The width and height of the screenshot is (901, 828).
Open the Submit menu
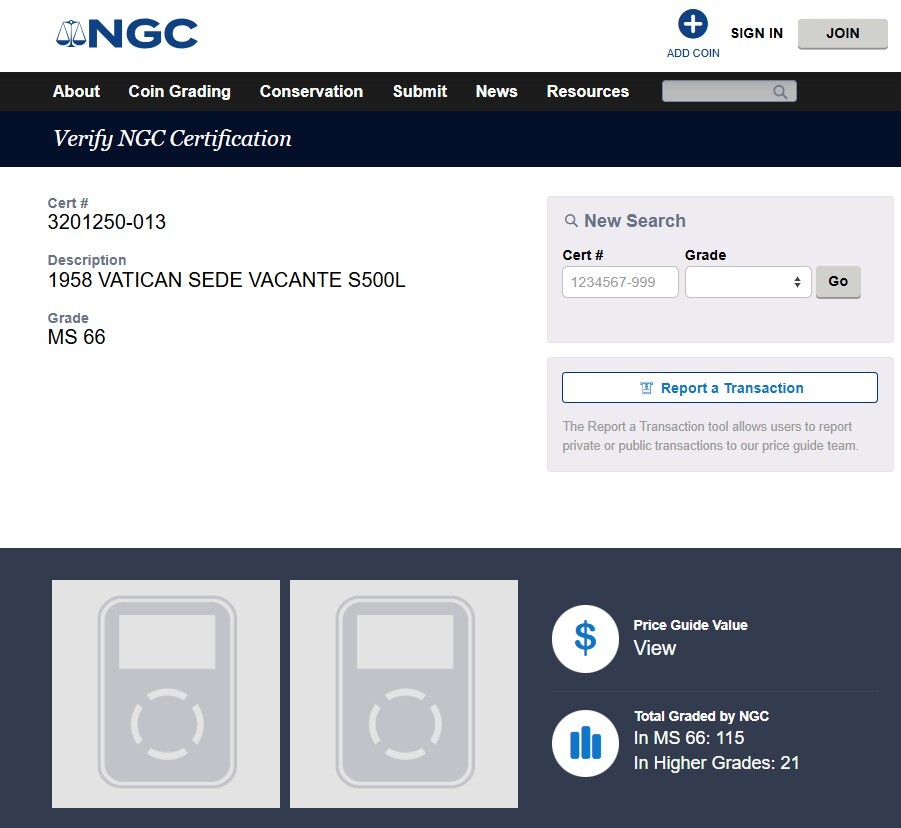(419, 91)
